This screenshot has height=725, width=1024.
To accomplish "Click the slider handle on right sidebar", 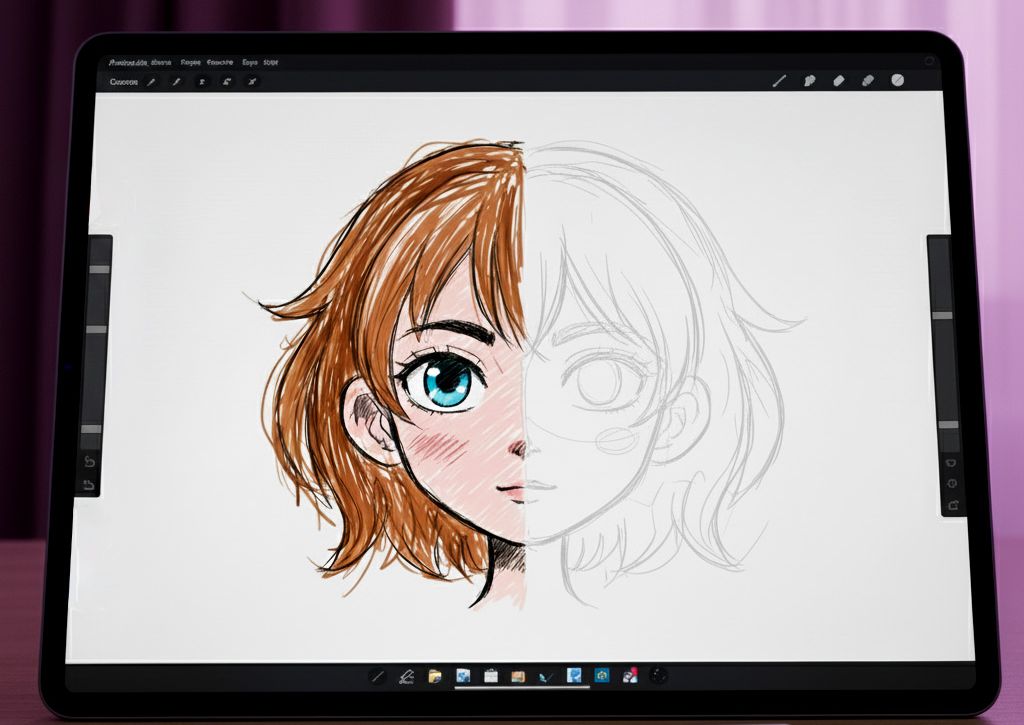I will [942, 315].
